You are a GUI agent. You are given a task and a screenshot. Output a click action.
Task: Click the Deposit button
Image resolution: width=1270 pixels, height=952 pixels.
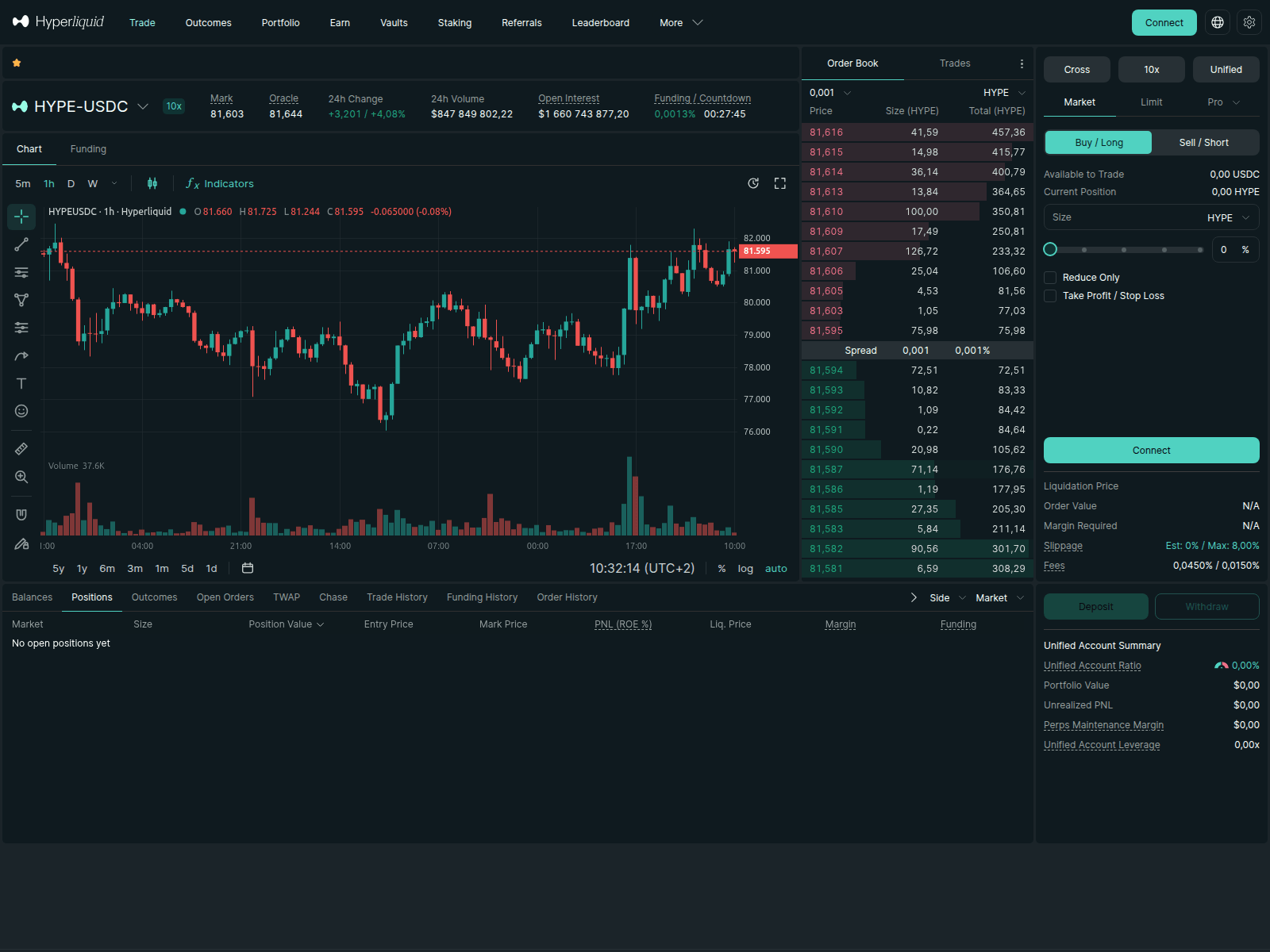(1096, 607)
